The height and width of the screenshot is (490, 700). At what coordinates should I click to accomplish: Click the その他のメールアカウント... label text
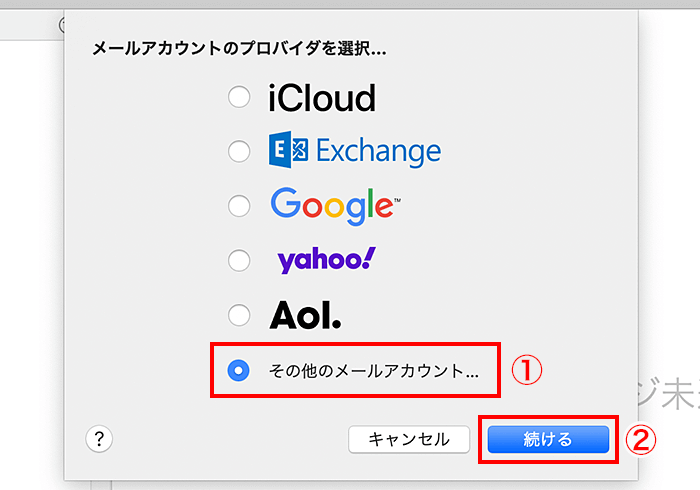374,371
